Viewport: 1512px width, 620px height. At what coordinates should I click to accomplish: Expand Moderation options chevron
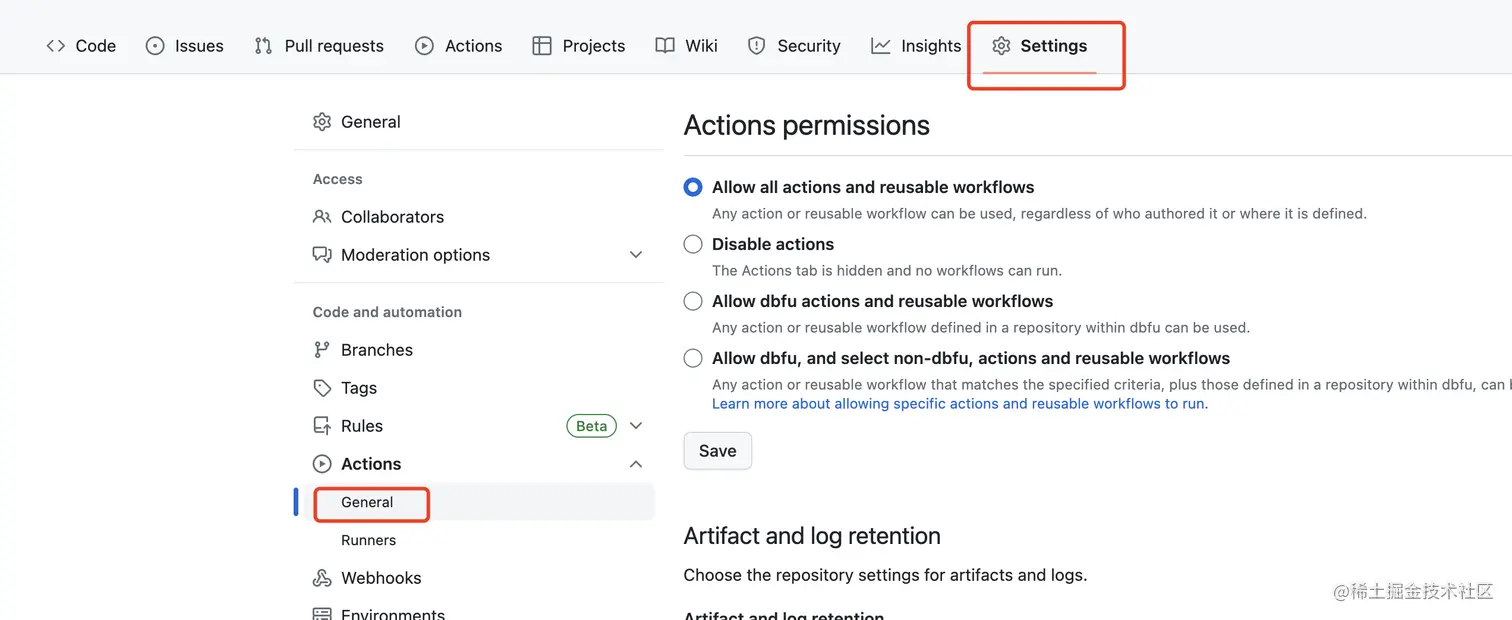[x=635, y=255]
